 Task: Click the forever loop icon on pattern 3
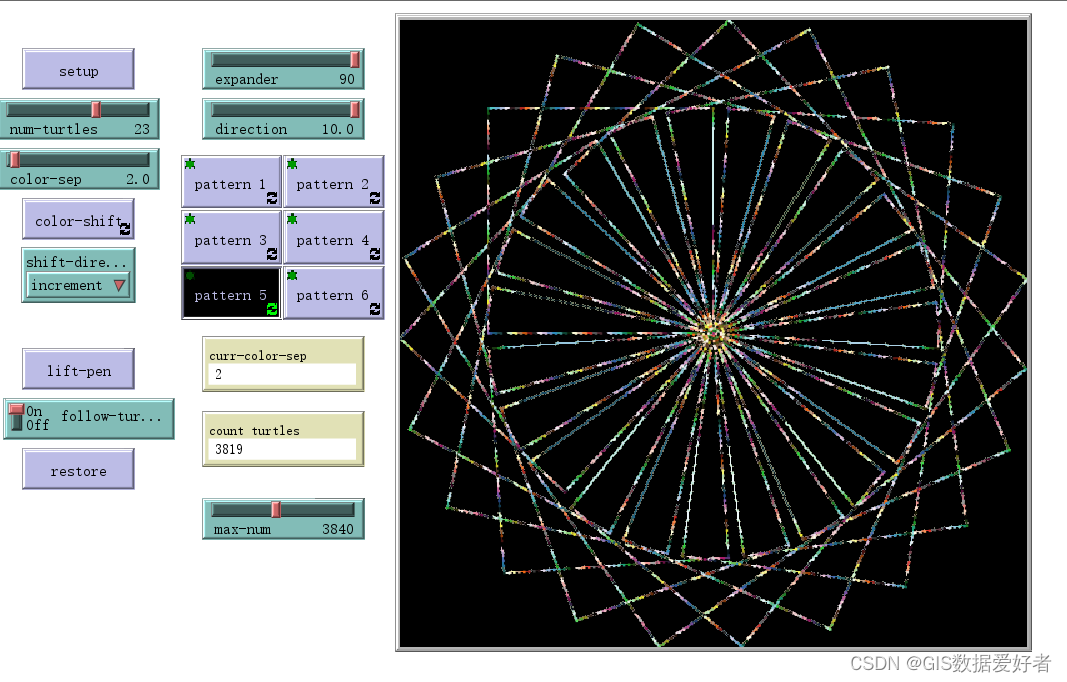click(272, 254)
